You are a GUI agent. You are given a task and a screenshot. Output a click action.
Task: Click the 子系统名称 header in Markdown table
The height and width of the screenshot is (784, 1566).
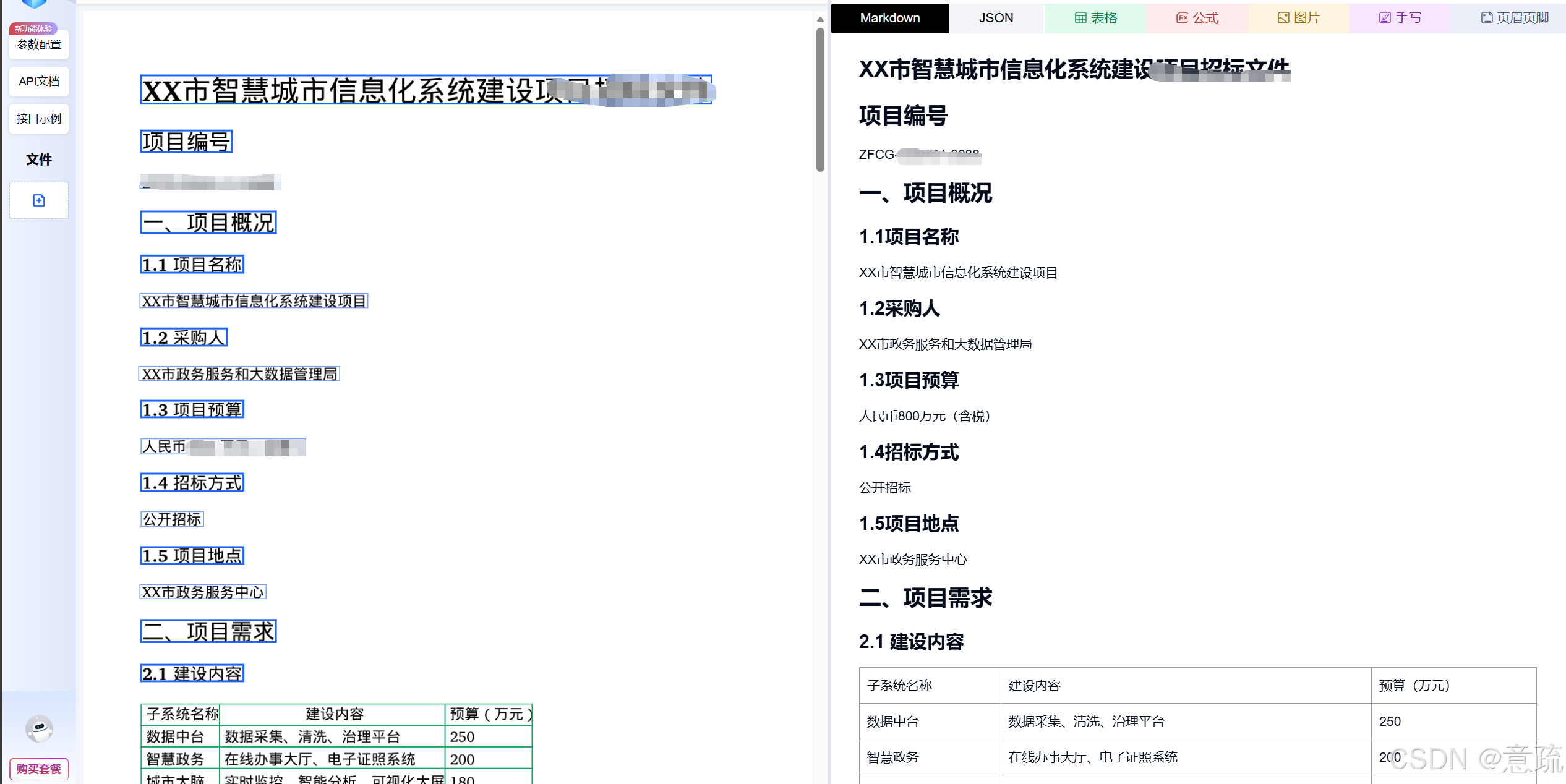930,686
